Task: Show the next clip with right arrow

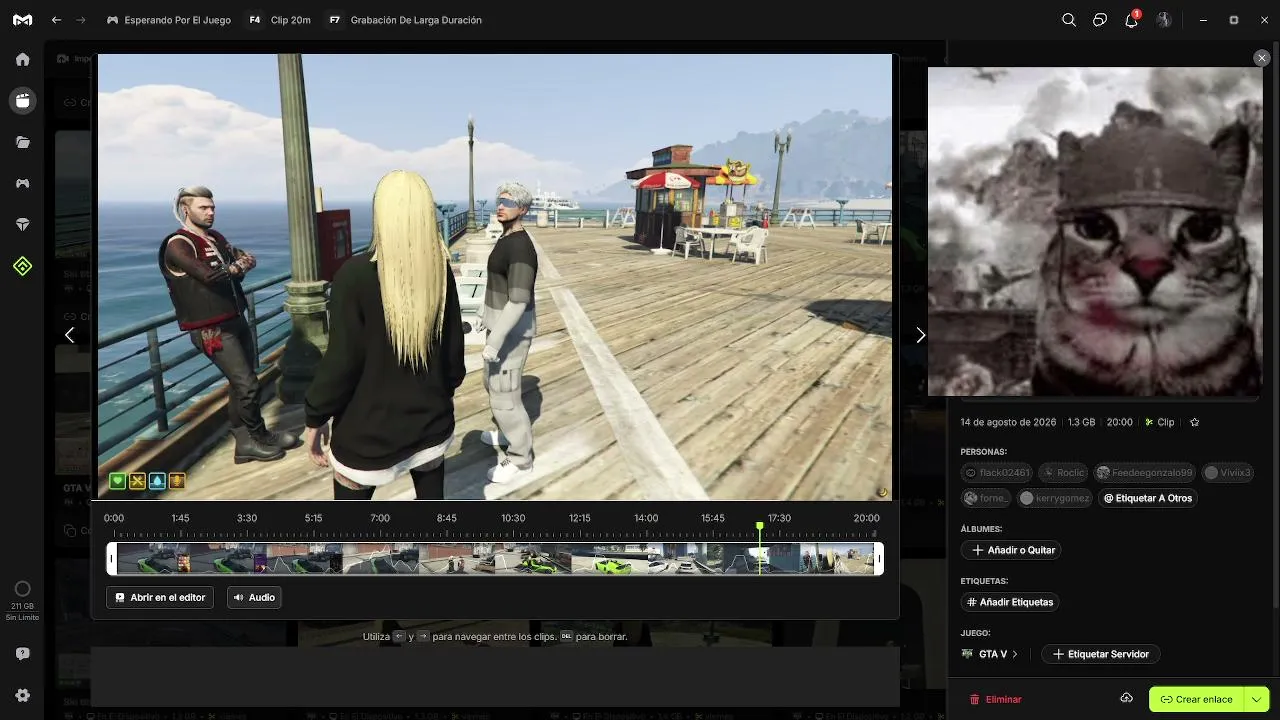Action: click(x=921, y=335)
